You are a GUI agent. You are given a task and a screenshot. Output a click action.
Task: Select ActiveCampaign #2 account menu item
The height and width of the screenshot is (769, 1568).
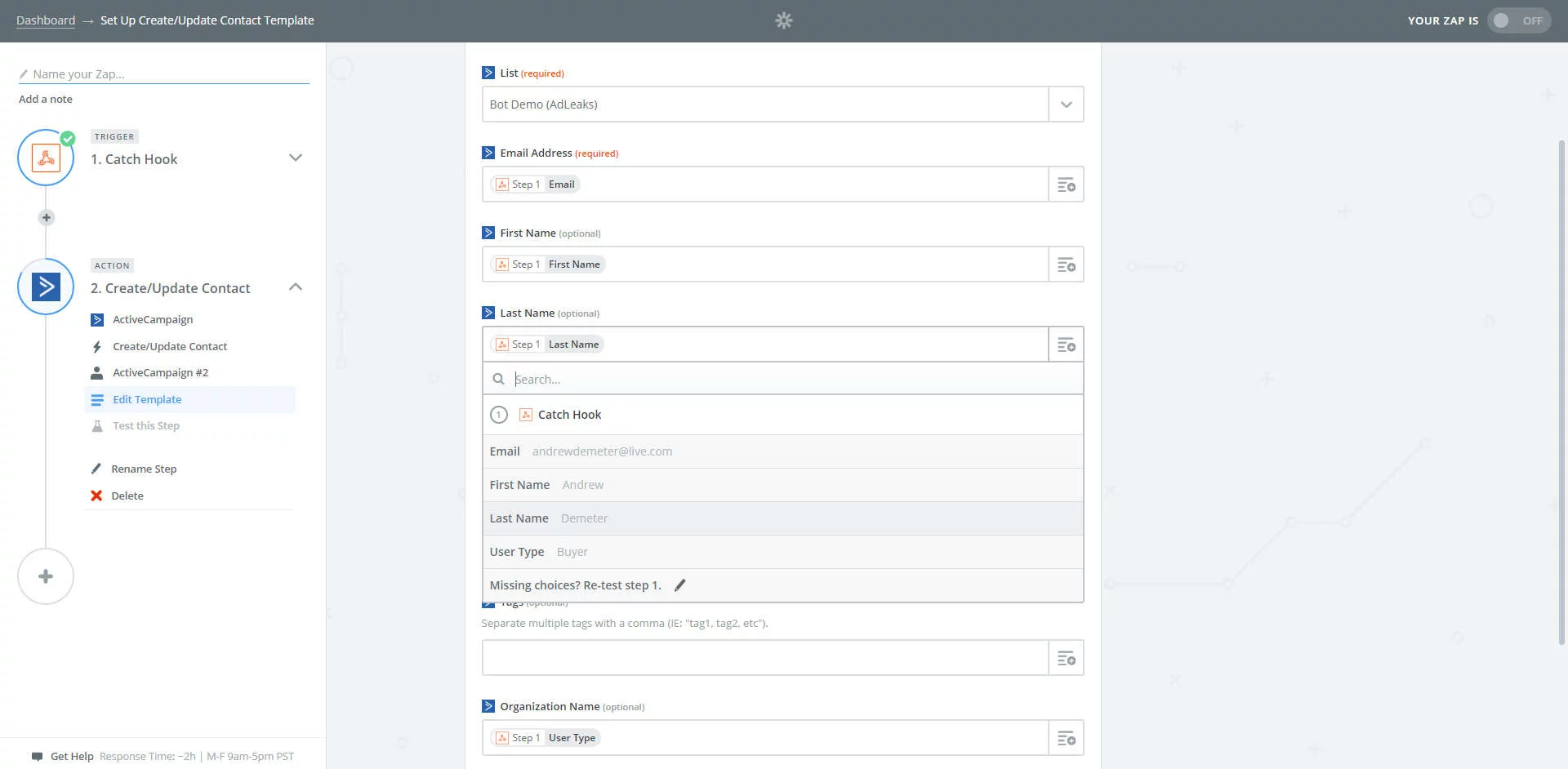(x=160, y=372)
